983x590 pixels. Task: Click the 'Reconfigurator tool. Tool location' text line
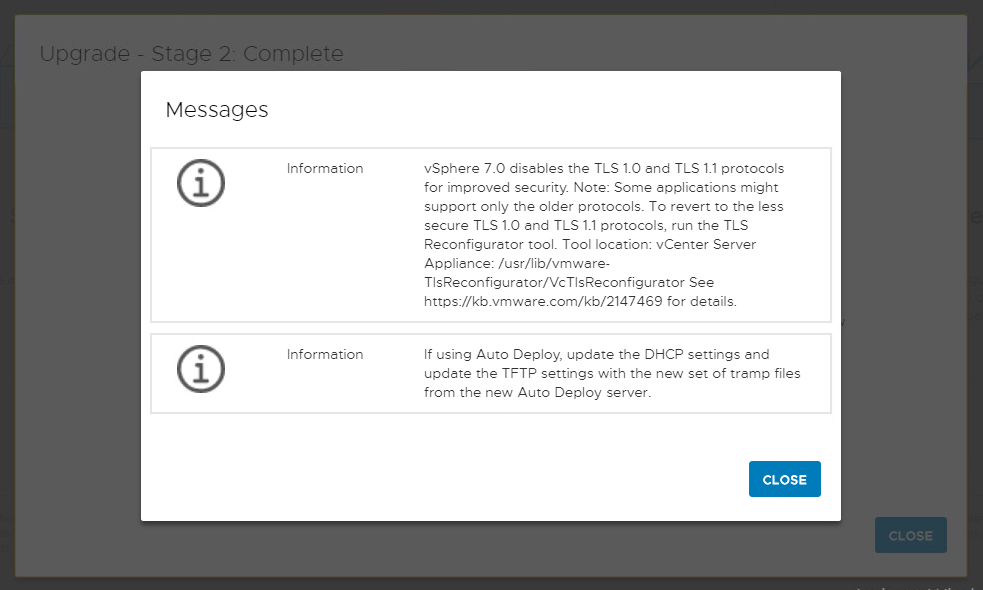(x=590, y=245)
